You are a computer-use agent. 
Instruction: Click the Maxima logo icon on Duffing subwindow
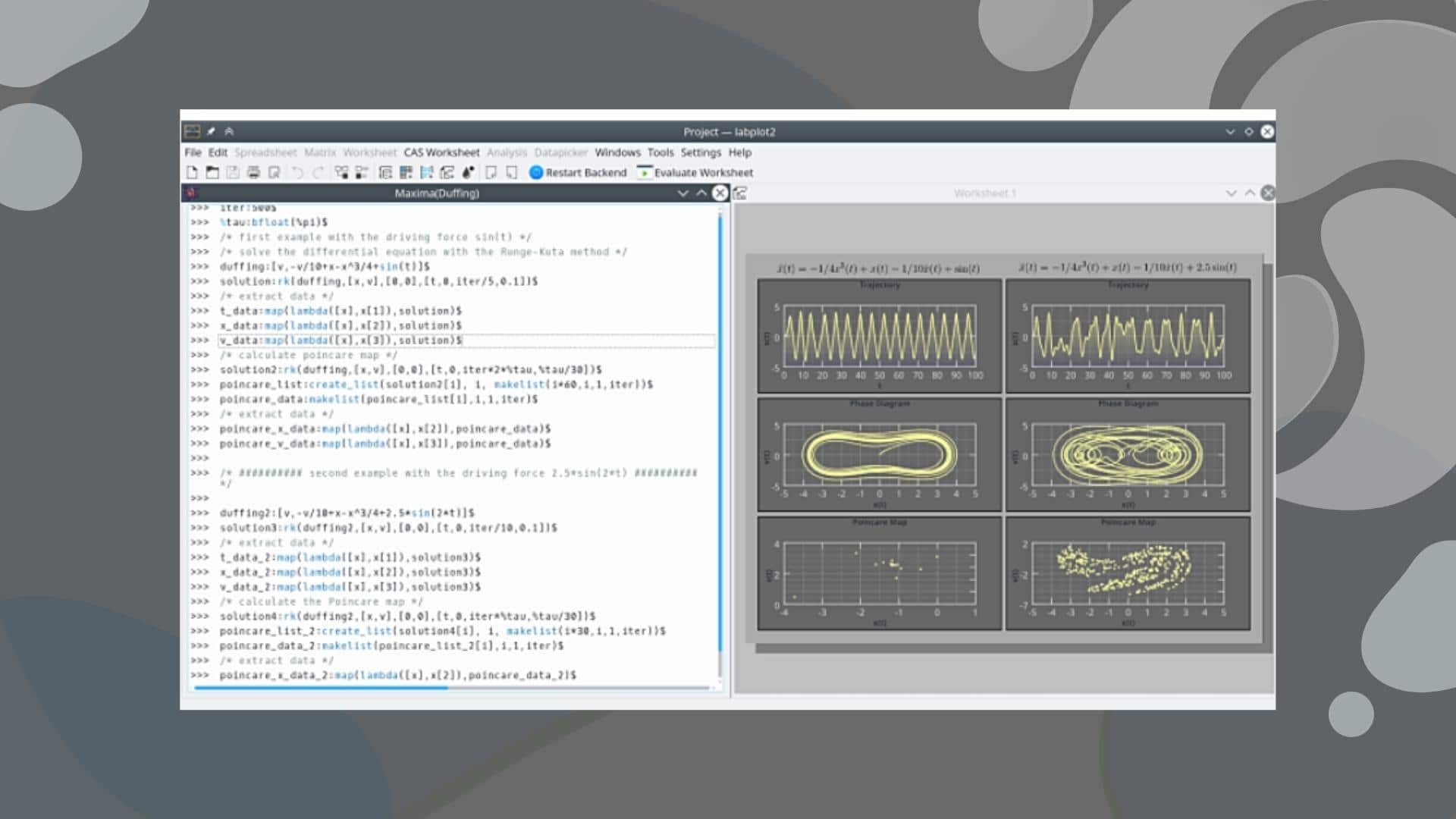[190, 193]
